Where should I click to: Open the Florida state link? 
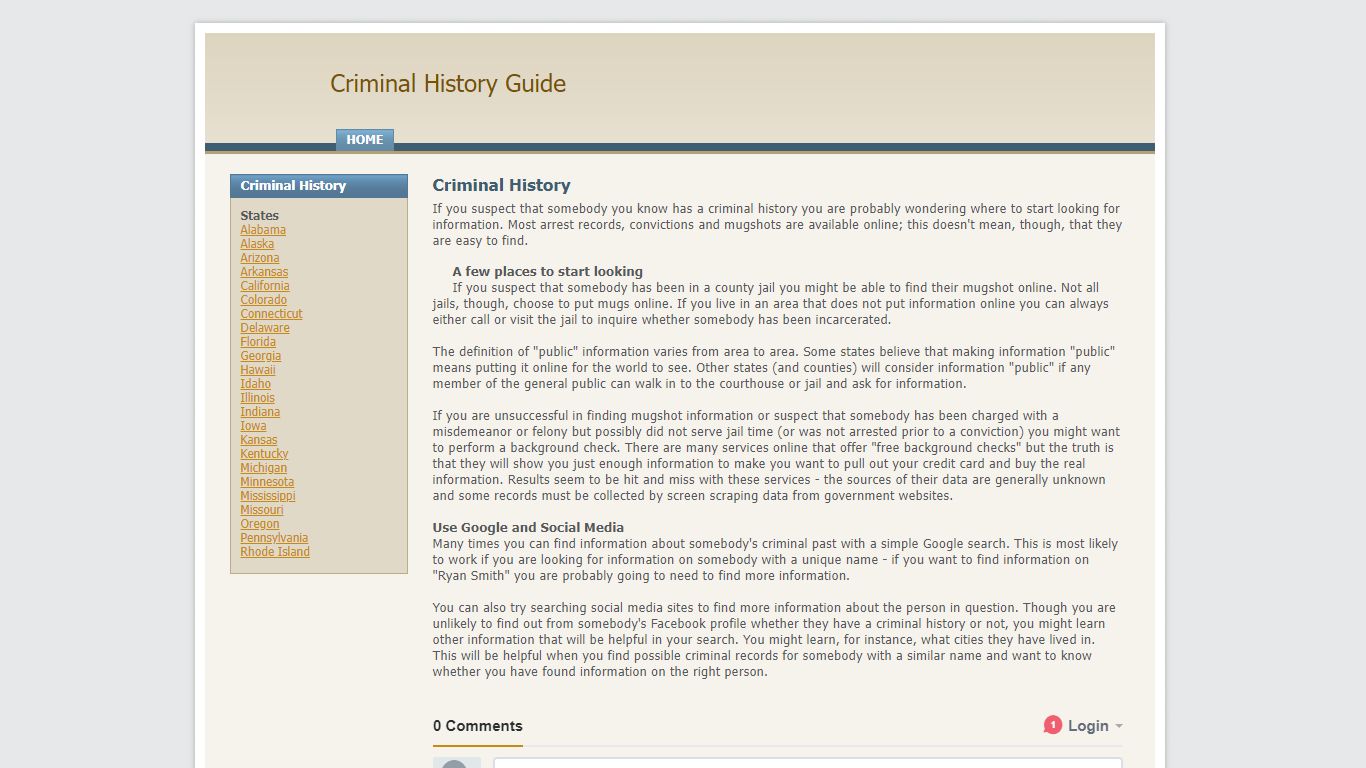(x=258, y=342)
